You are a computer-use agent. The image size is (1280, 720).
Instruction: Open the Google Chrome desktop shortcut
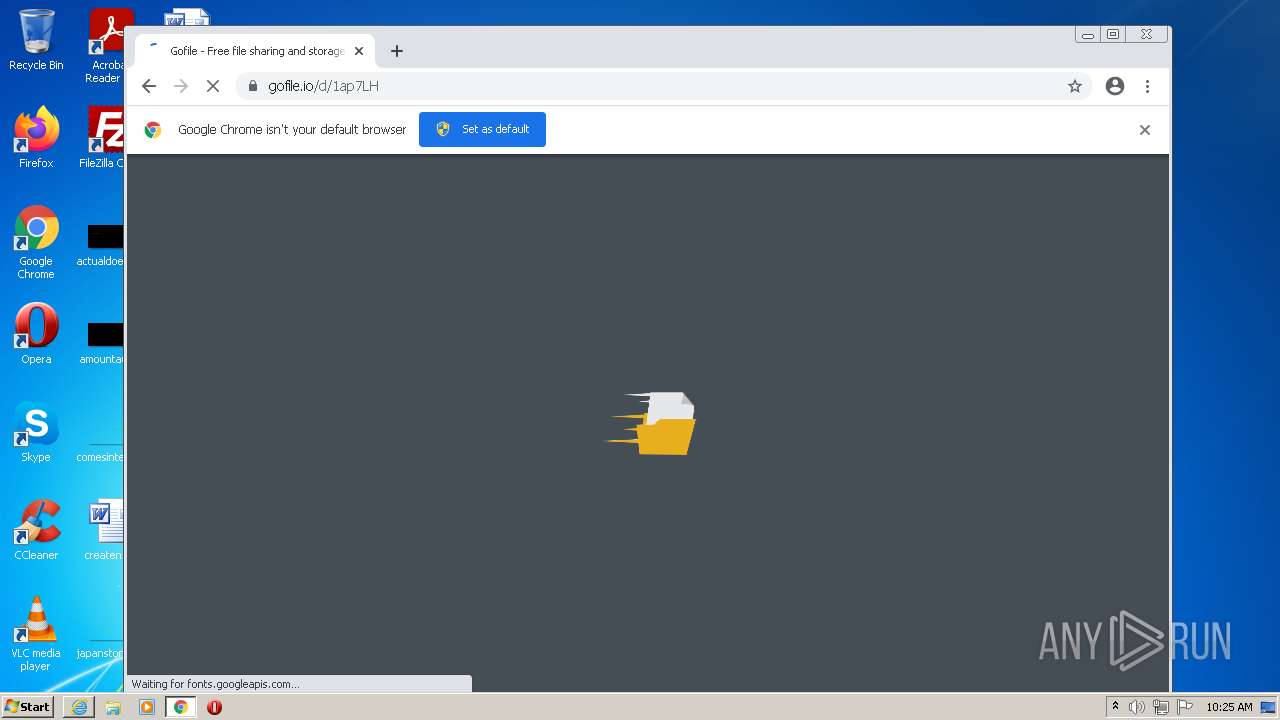pyautogui.click(x=36, y=242)
